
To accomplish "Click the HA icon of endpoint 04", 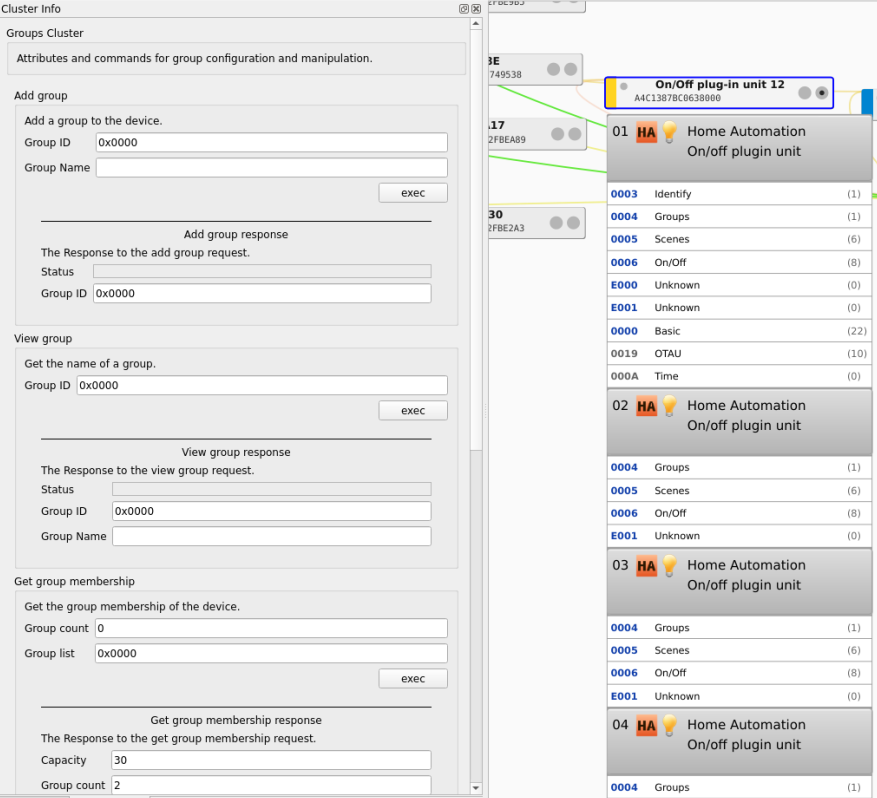I will pyautogui.click(x=647, y=726).
